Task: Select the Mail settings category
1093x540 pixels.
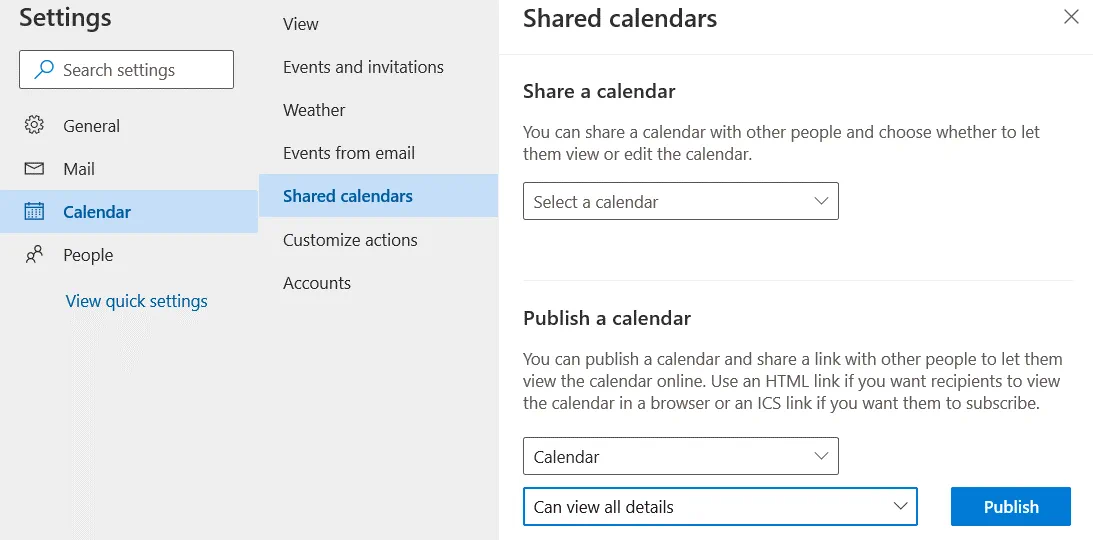Action: click(79, 169)
